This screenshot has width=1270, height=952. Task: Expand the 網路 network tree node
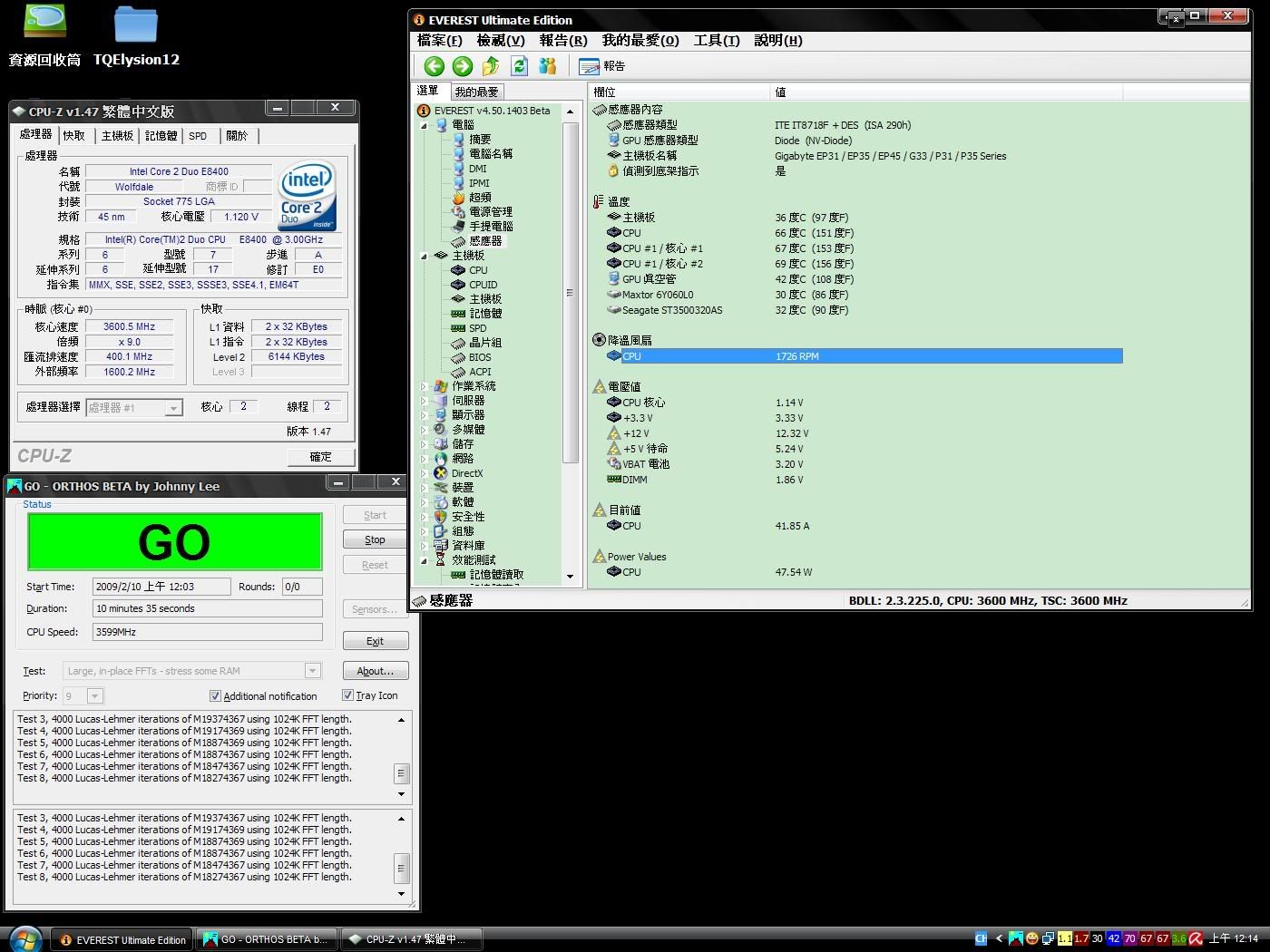click(x=424, y=459)
